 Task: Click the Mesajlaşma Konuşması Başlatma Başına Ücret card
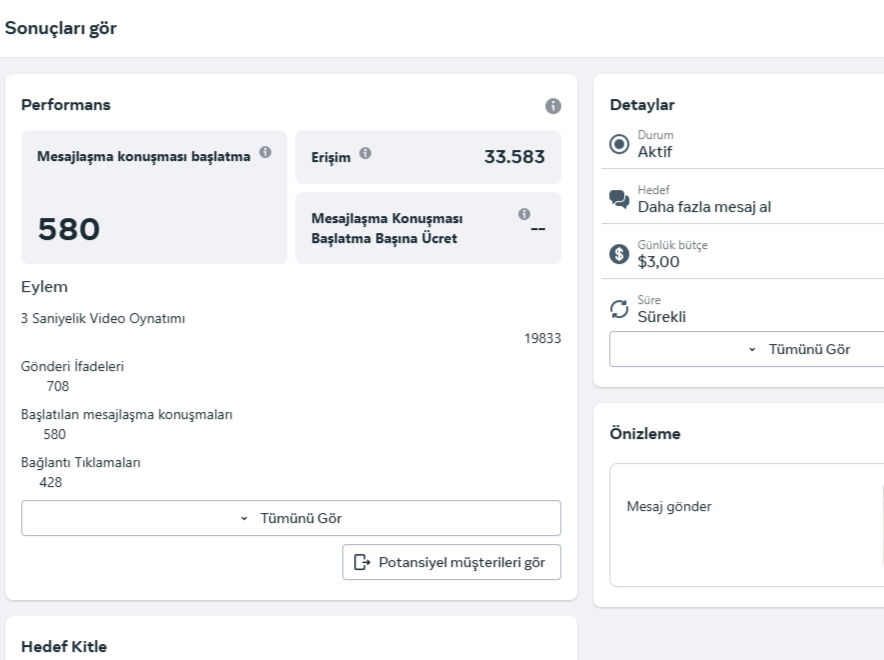point(428,228)
